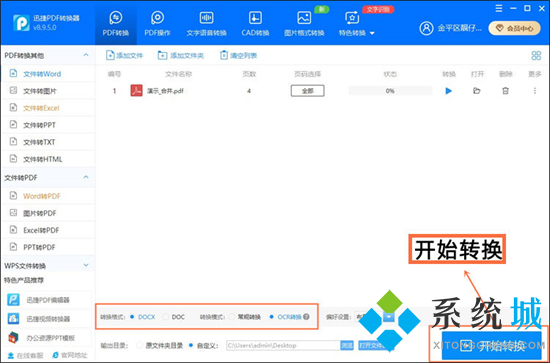
Task: Click 添加文件夹 to add a folder
Action: point(181,55)
